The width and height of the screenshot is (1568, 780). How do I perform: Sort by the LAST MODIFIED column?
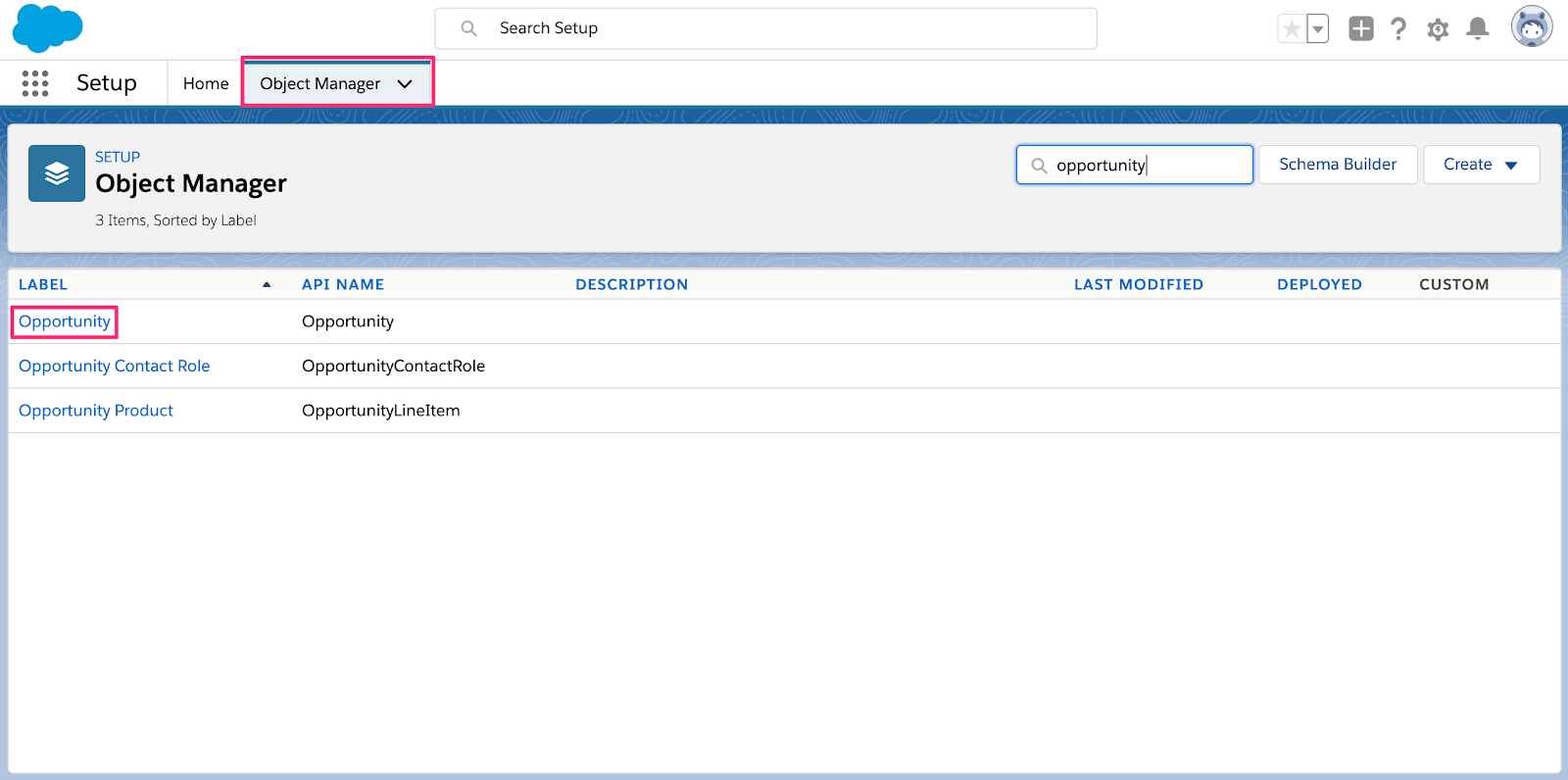1139,284
